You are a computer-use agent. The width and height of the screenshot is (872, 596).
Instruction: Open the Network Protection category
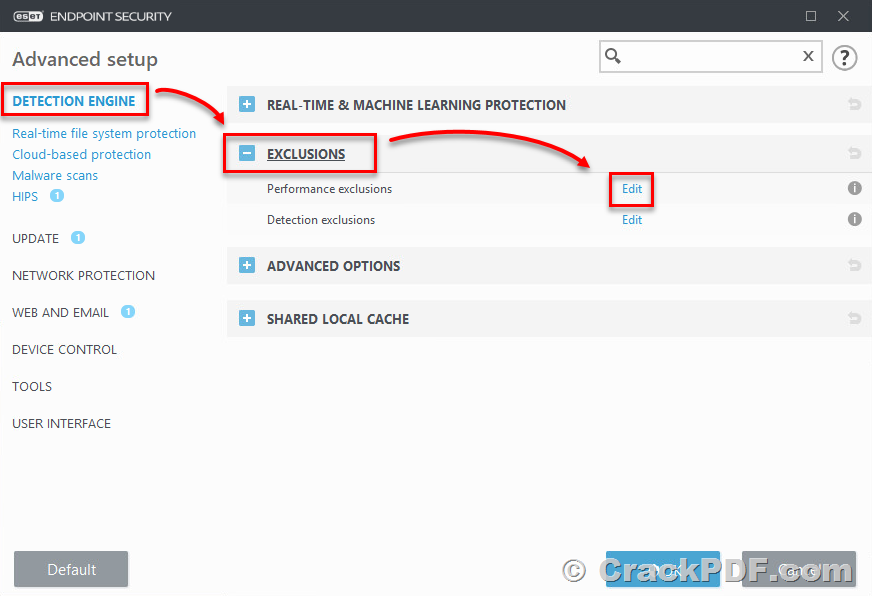pos(83,275)
